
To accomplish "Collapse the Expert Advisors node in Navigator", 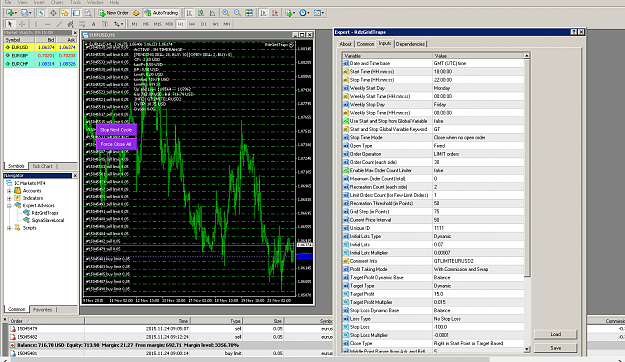I will [x=9, y=206].
